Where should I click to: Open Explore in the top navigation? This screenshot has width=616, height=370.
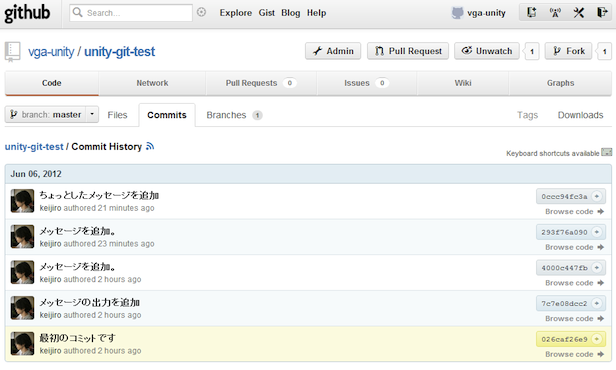coord(236,13)
